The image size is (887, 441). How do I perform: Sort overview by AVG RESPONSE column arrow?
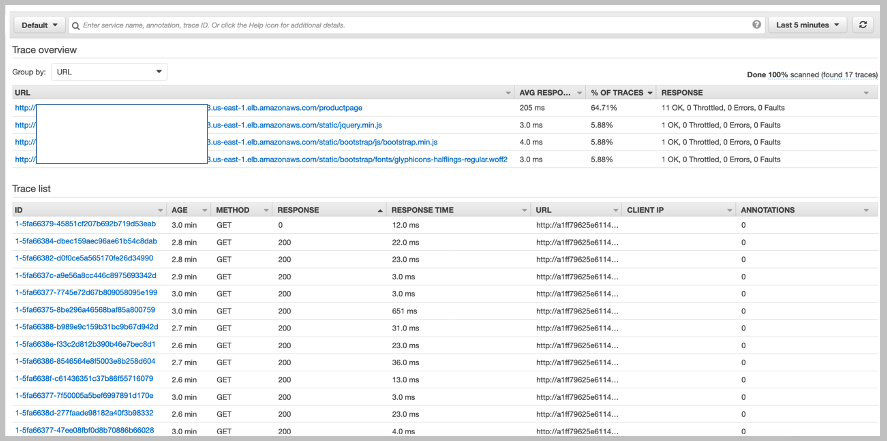(x=580, y=92)
